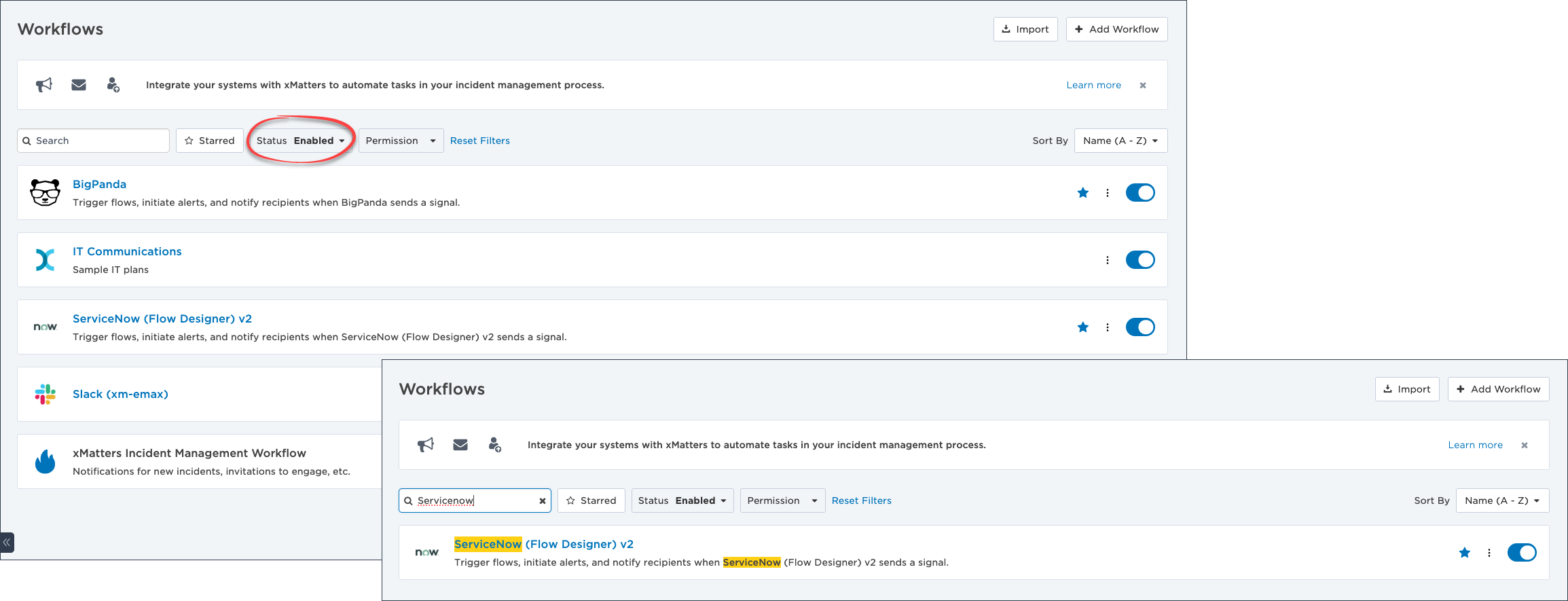The image size is (1568, 601).
Task: Click the Slack logo icon
Action: click(45, 394)
